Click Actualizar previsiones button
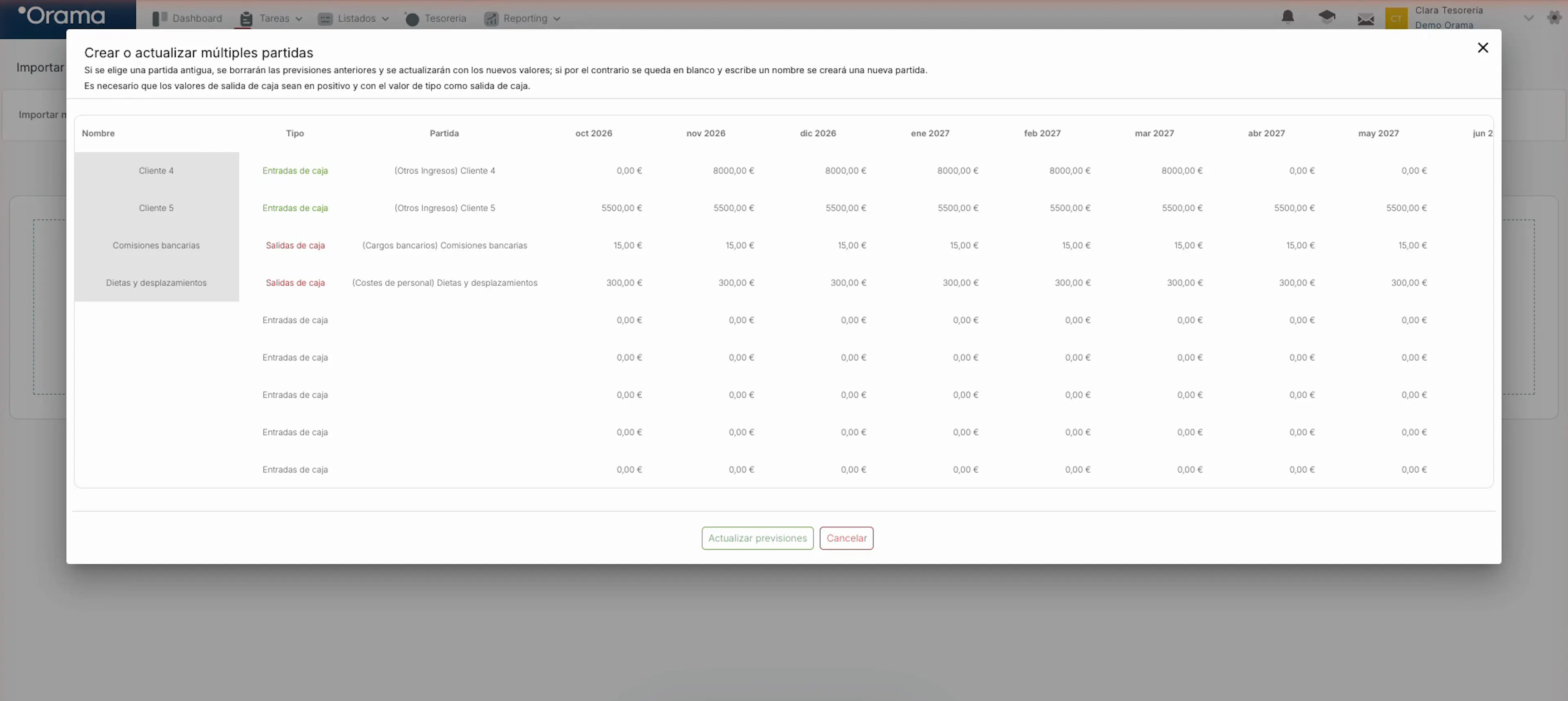 click(757, 538)
